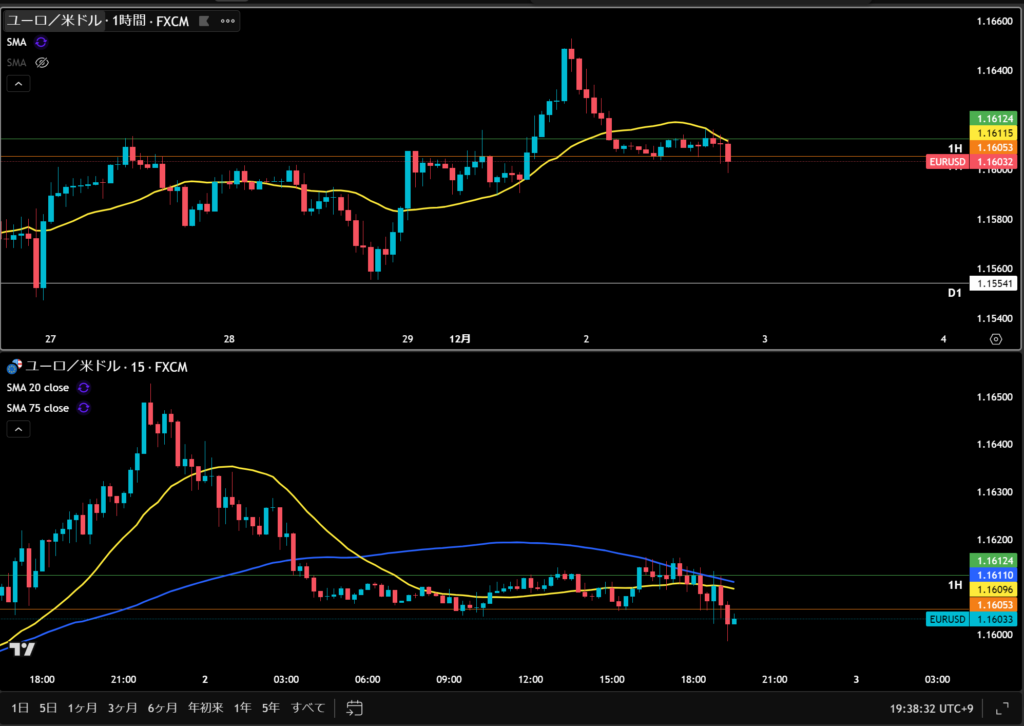Viewport: 1024px width, 726px height.
Task: Click the ユーロ/米ドル symbol name in top chart
Action: coord(54,20)
